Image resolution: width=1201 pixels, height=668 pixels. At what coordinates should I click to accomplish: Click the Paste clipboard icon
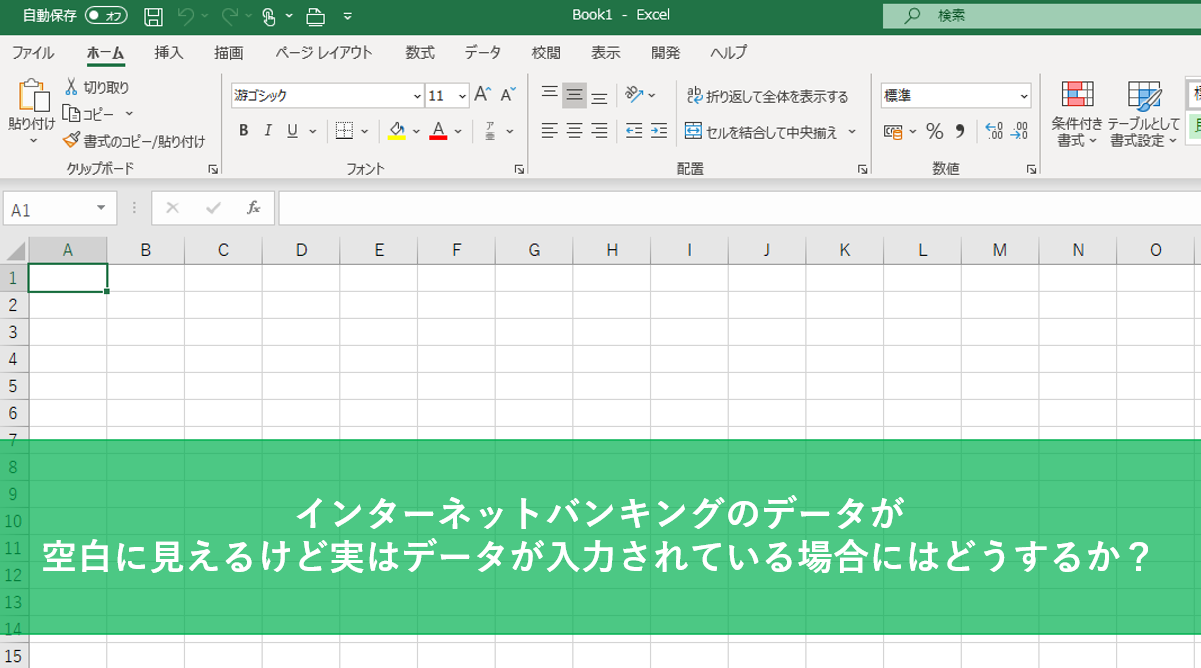click(32, 96)
